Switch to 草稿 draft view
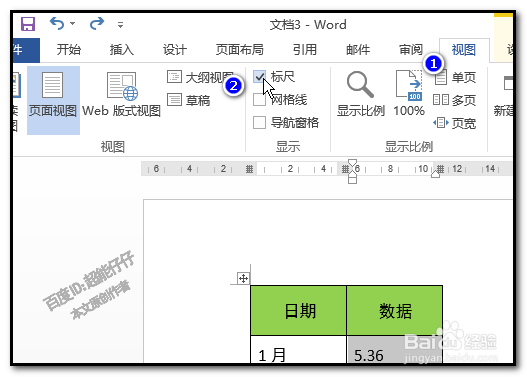 (x=189, y=100)
